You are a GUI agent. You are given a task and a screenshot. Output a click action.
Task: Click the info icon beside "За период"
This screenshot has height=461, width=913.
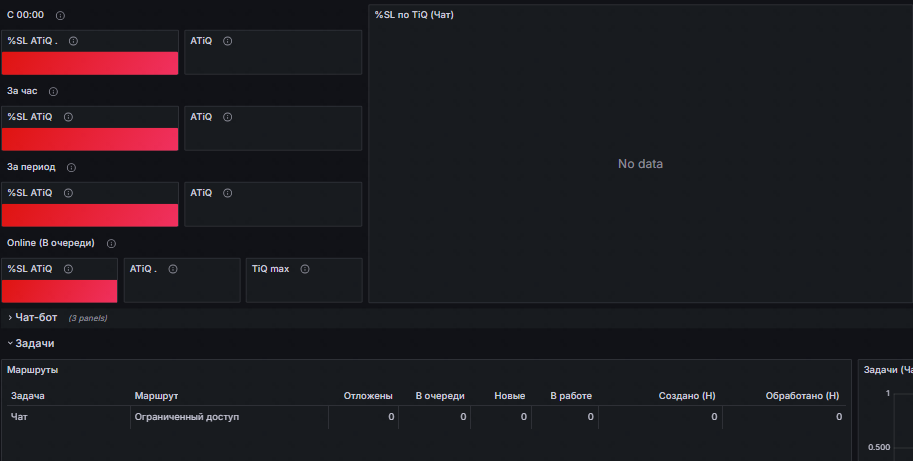point(71,168)
